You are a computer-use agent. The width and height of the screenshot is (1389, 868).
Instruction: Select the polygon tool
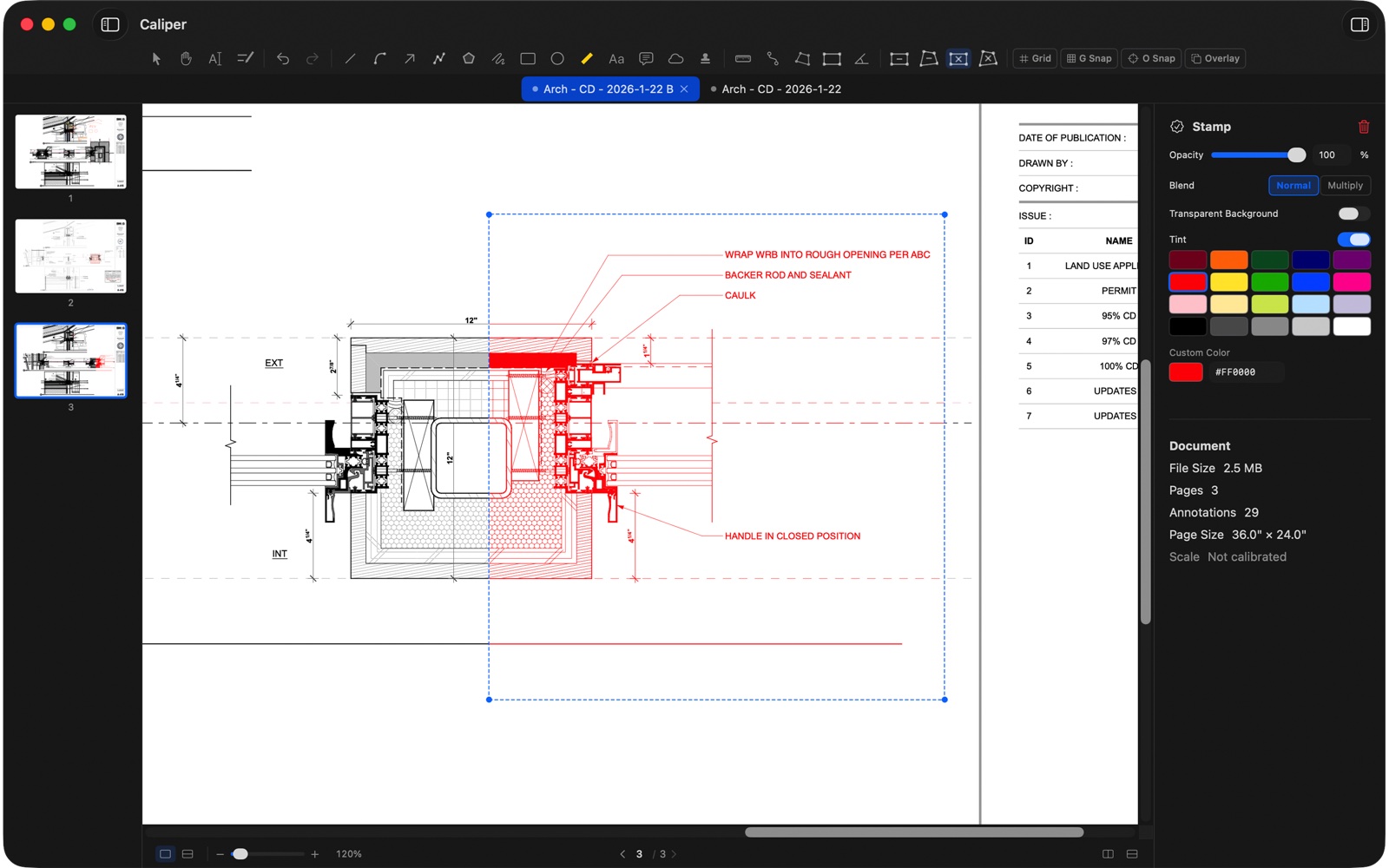[469, 59]
